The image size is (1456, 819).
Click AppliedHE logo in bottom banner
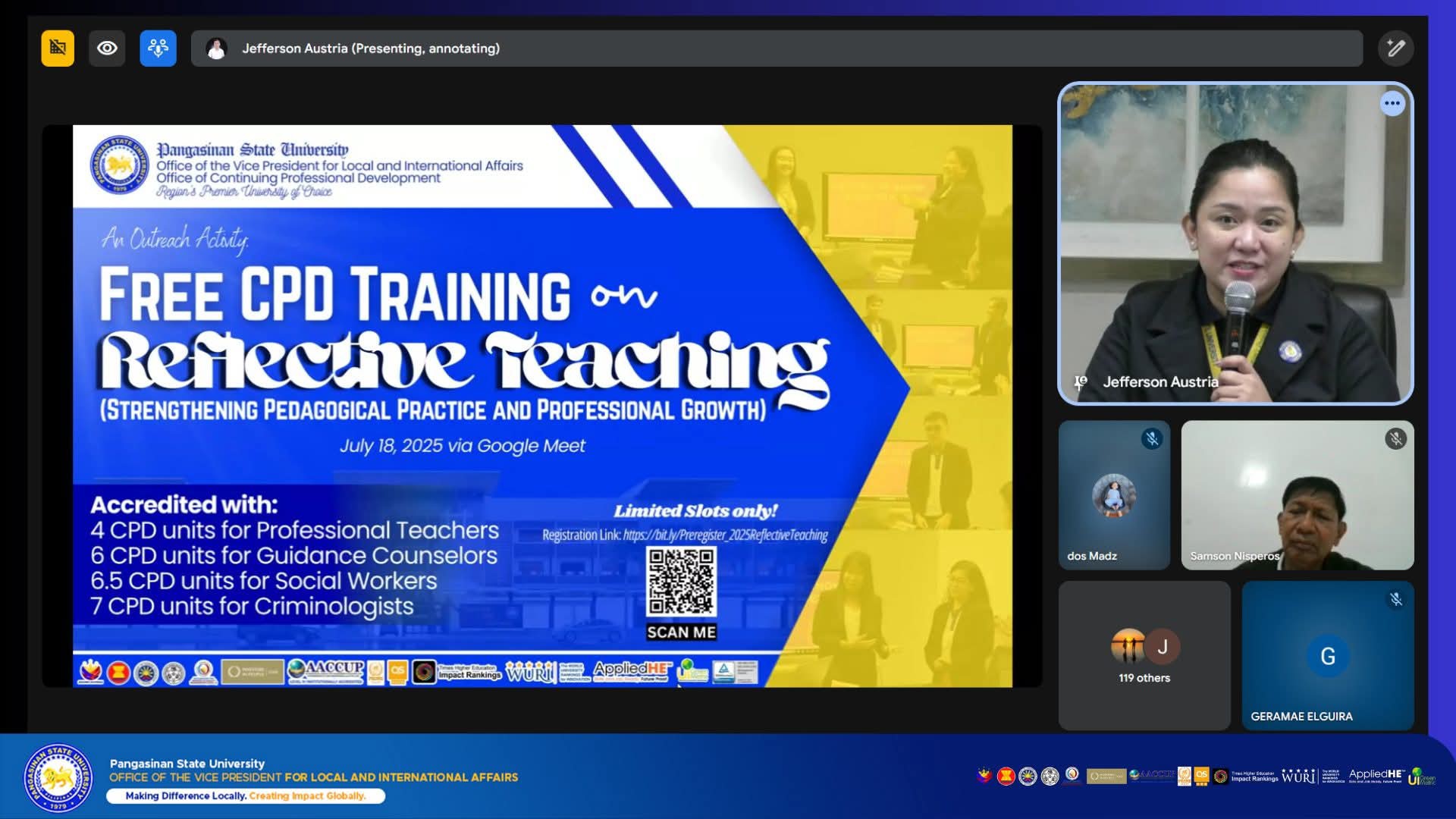point(1376,775)
